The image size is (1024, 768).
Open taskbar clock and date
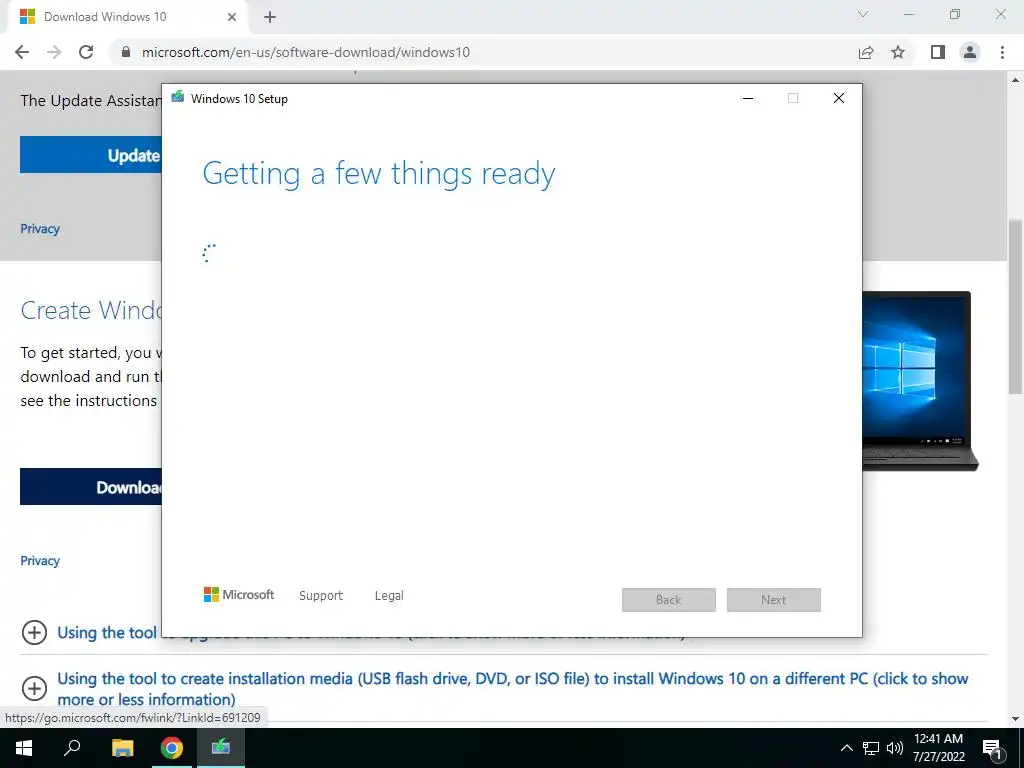click(938, 748)
